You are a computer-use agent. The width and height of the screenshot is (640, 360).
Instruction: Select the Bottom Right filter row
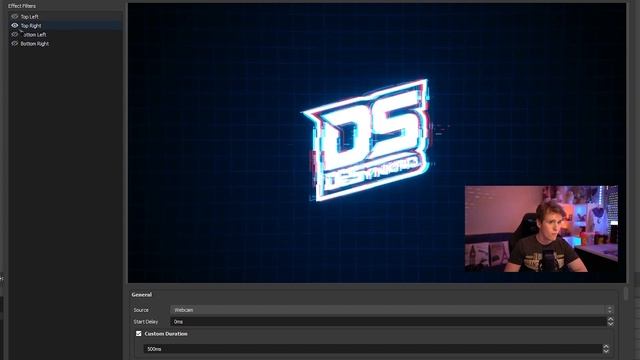pos(65,44)
